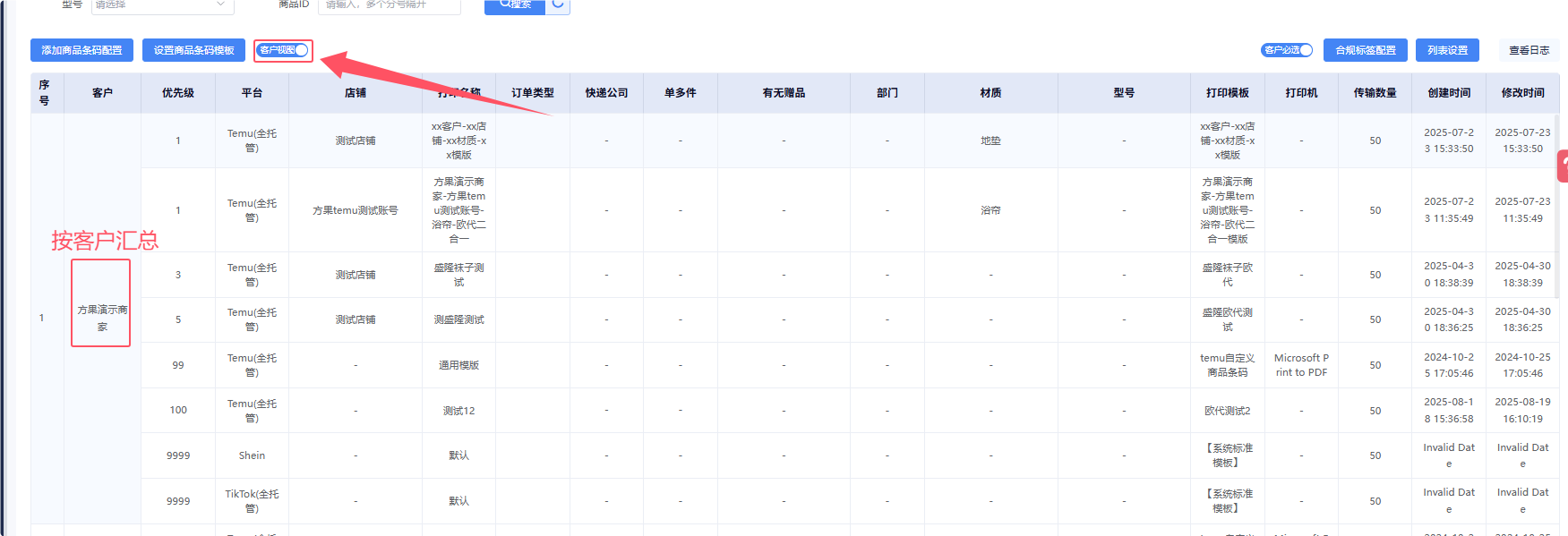Viewport: 1568px width, 536px height.
Task: Select the 方果演示商家 customer cell
Action: click(x=101, y=318)
